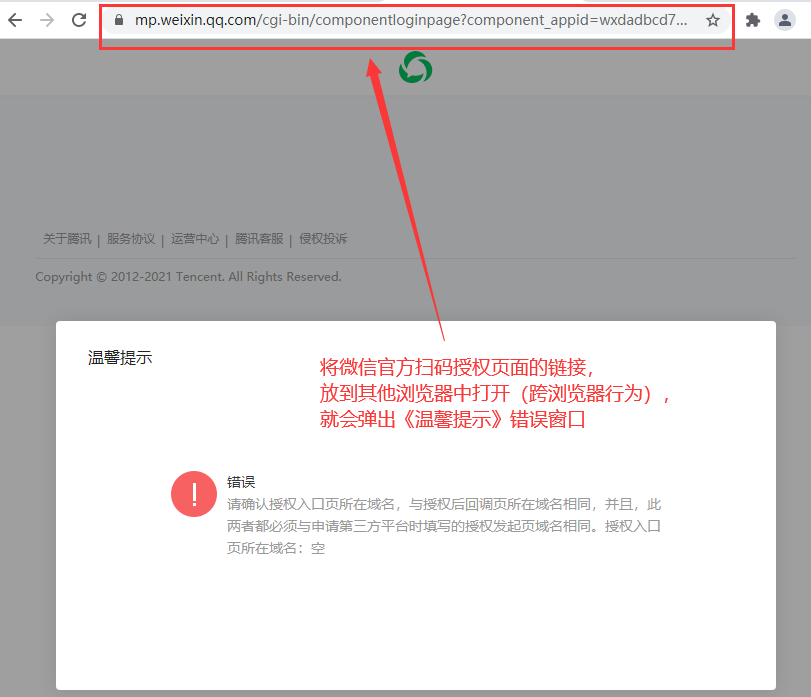
Task: Click the browser forward arrow
Action: pos(47,20)
